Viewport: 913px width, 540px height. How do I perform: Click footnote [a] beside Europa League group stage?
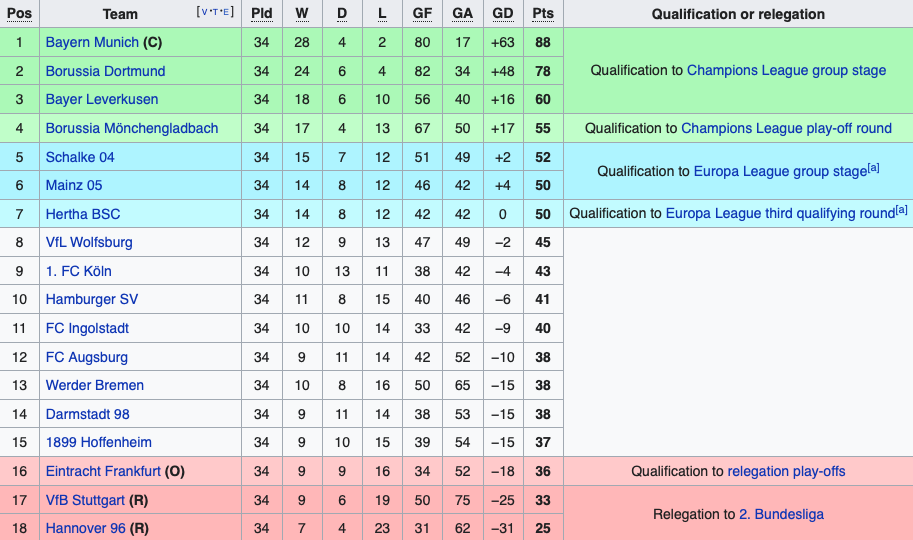point(874,168)
